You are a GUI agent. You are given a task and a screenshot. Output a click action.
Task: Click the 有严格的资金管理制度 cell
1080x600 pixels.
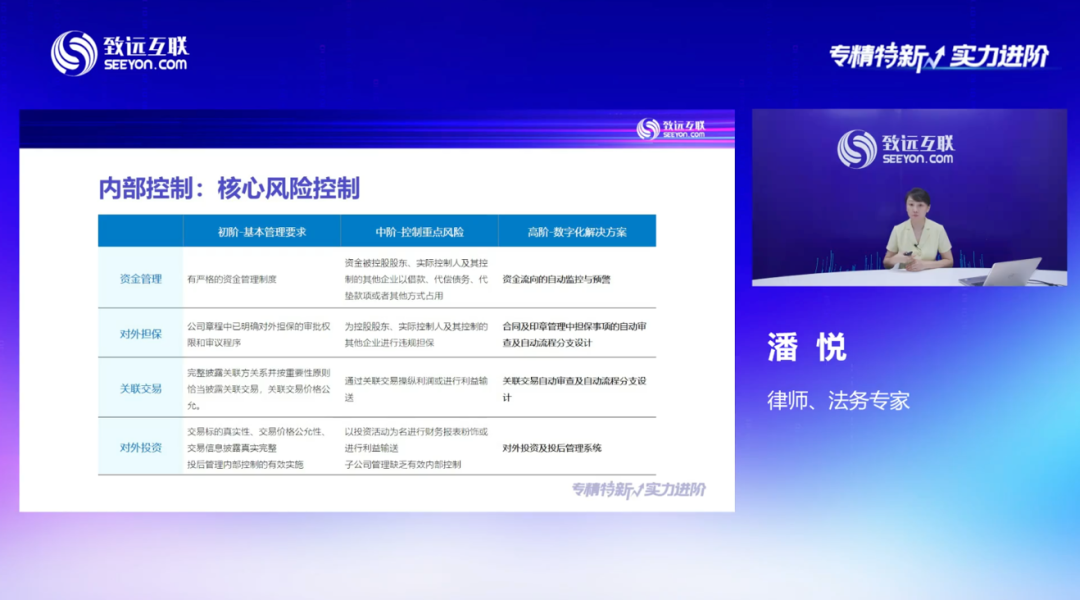tap(231, 279)
